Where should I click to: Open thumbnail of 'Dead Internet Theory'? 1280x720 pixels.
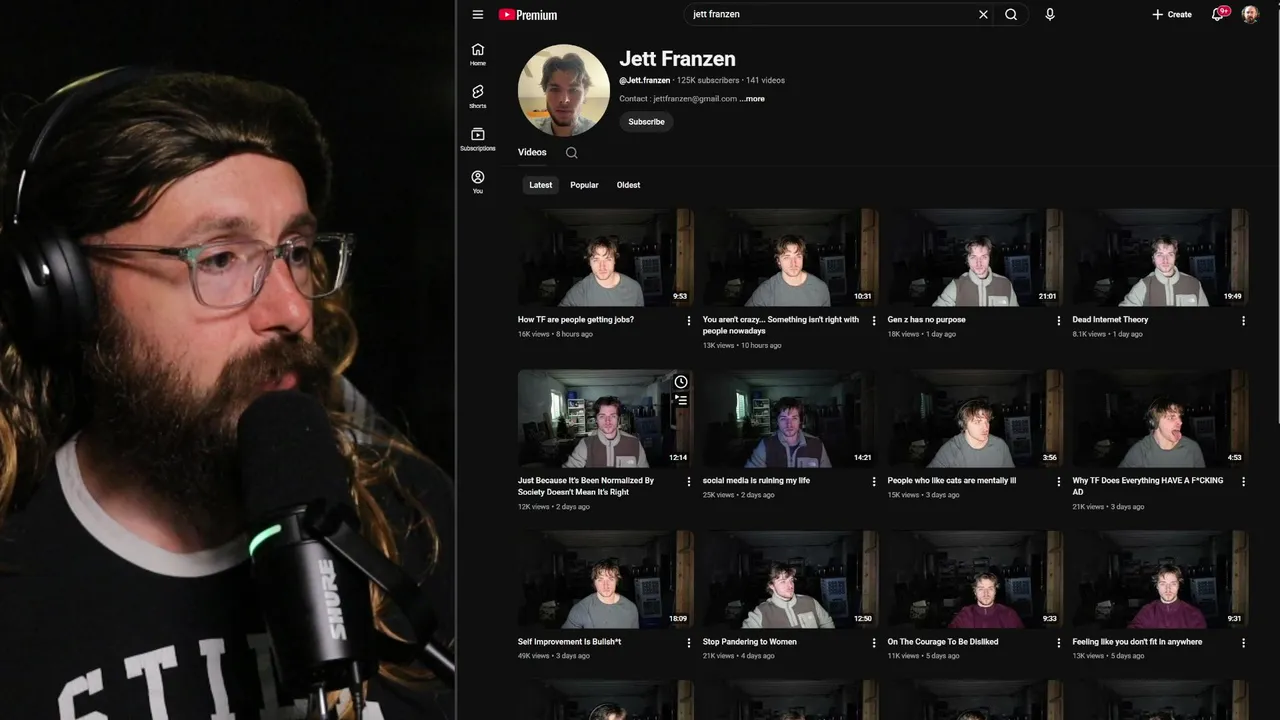click(1160, 257)
